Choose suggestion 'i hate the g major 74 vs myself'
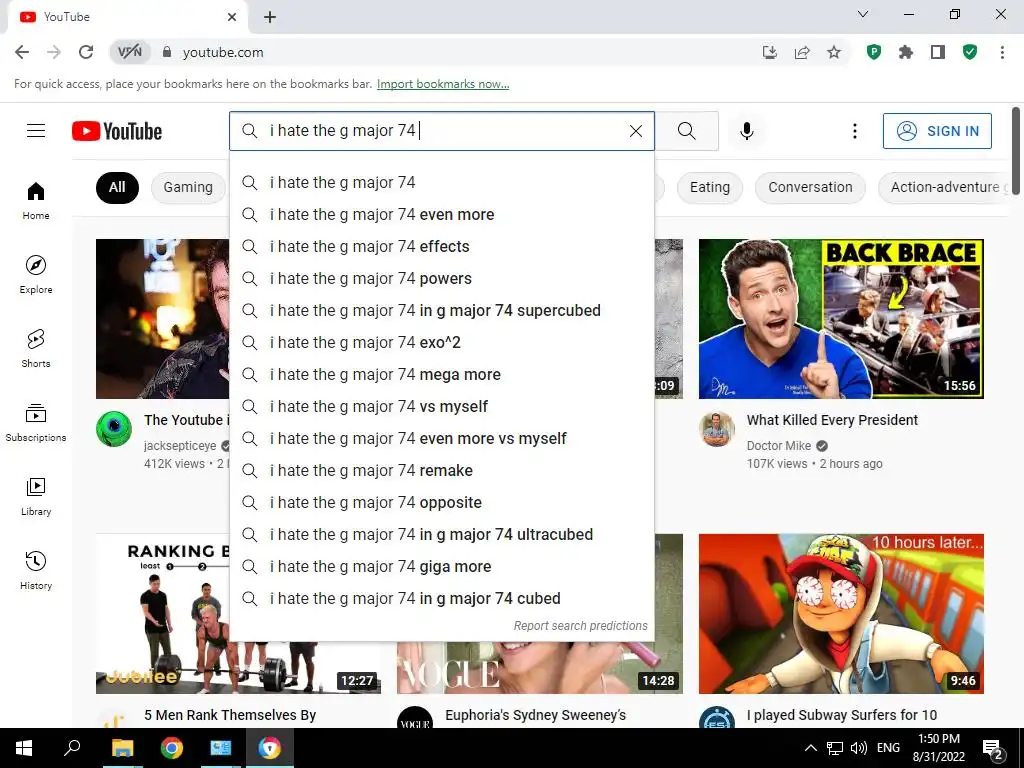This screenshot has width=1024, height=768. coord(442,407)
